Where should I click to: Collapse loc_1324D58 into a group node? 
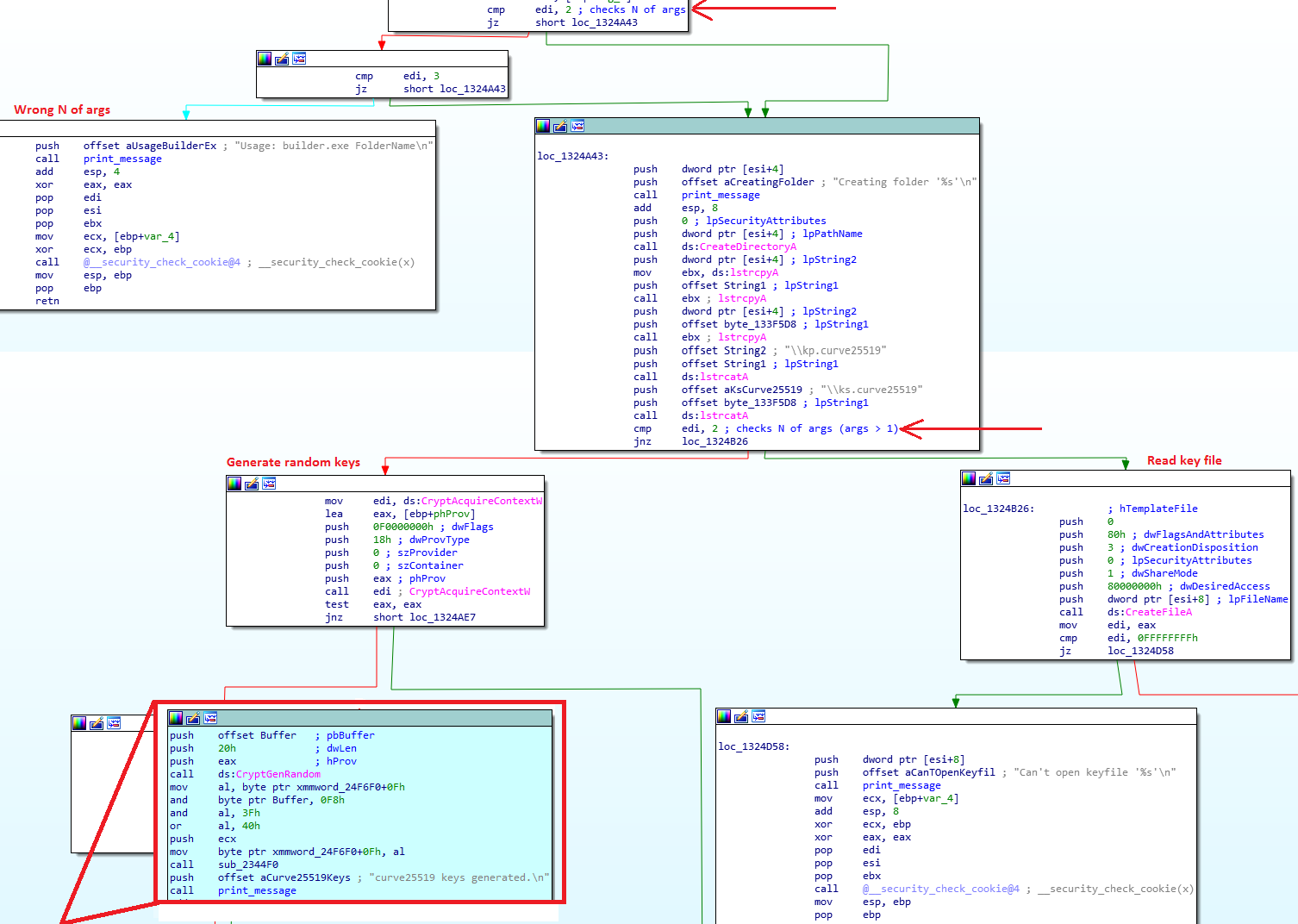(x=758, y=715)
